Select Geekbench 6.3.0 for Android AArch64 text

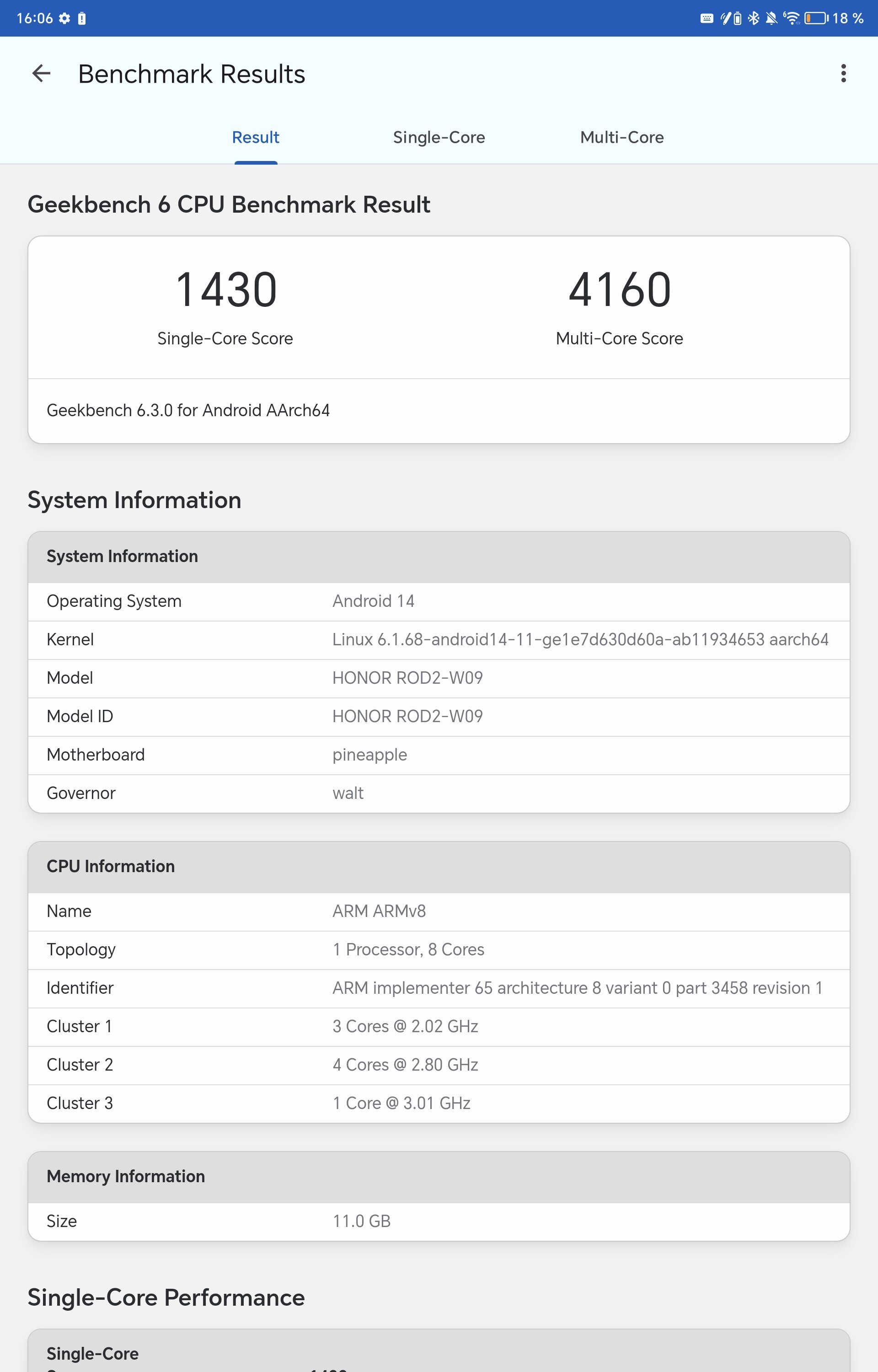click(188, 410)
